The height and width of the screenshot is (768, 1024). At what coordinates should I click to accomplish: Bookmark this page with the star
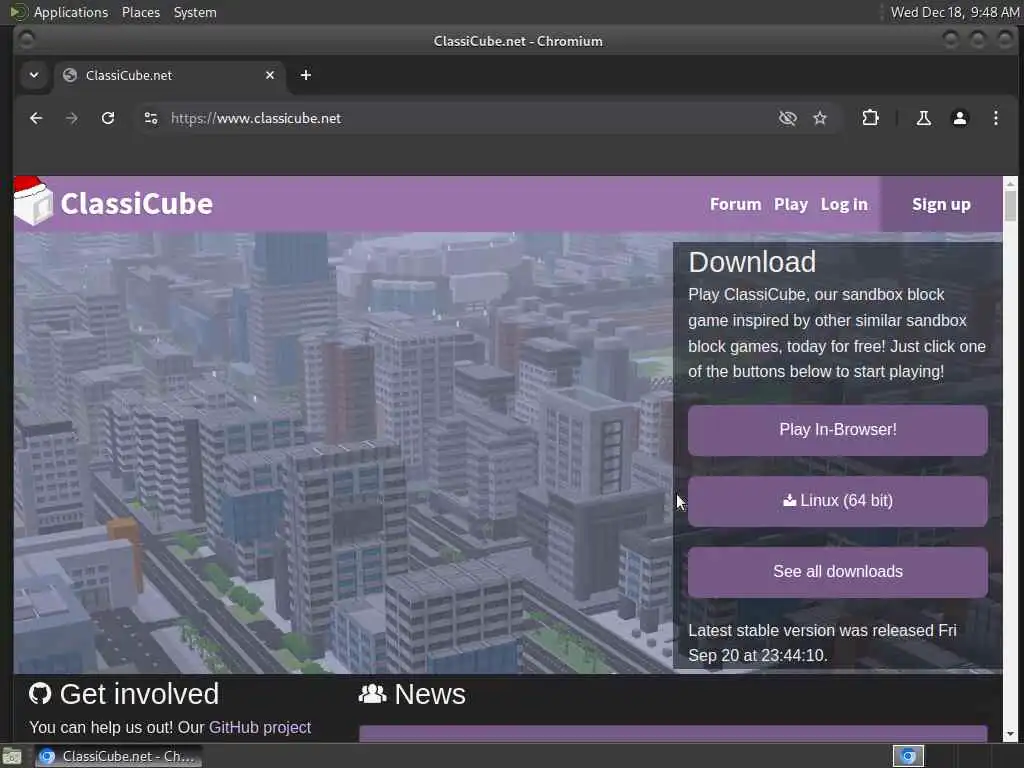point(820,118)
